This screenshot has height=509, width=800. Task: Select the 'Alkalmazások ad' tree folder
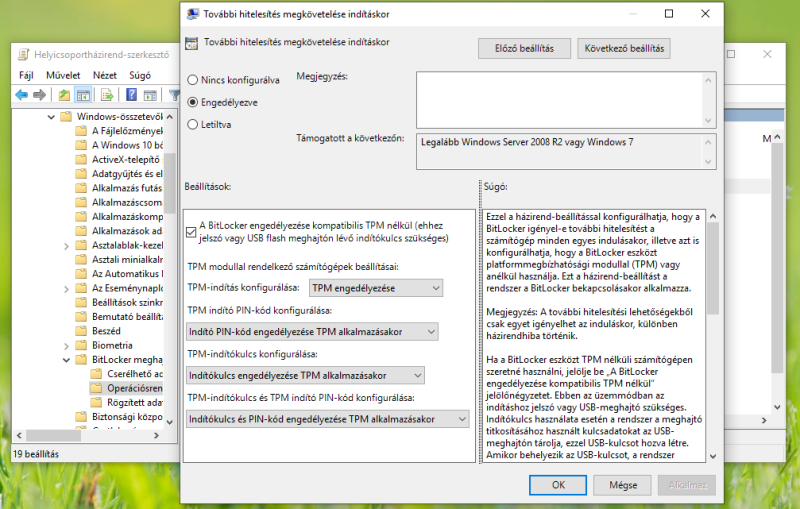(119, 231)
